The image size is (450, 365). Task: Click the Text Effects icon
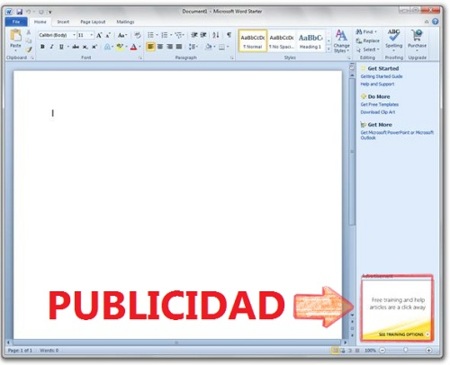click(x=107, y=47)
